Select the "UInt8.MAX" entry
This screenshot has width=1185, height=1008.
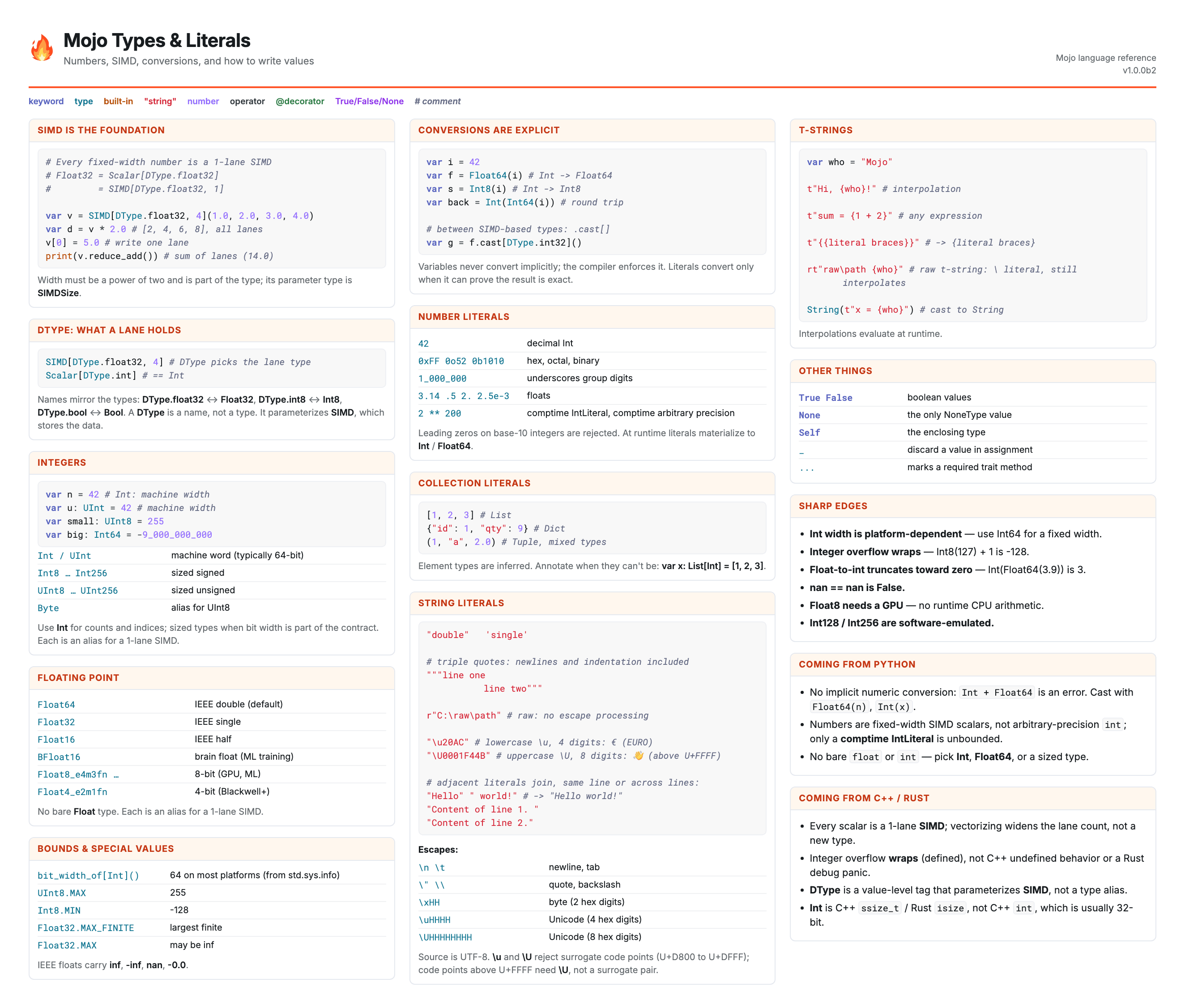tap(62, 893)
